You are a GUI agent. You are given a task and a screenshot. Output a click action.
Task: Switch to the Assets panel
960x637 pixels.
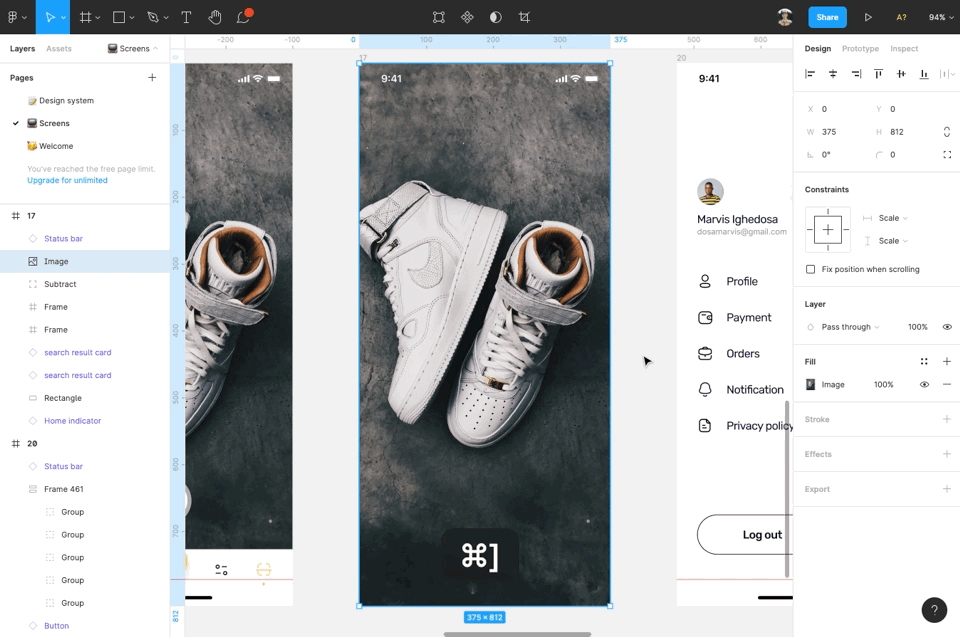[60, 48]
